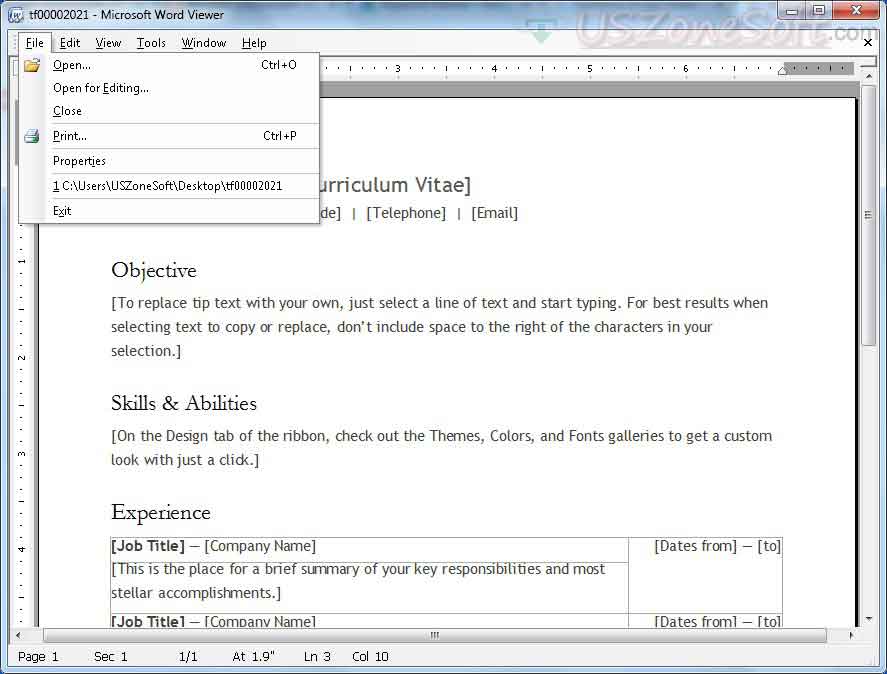Screen dimensions: 887x674
Task: Select Print... from the File menu
Action: click(169, 136)
